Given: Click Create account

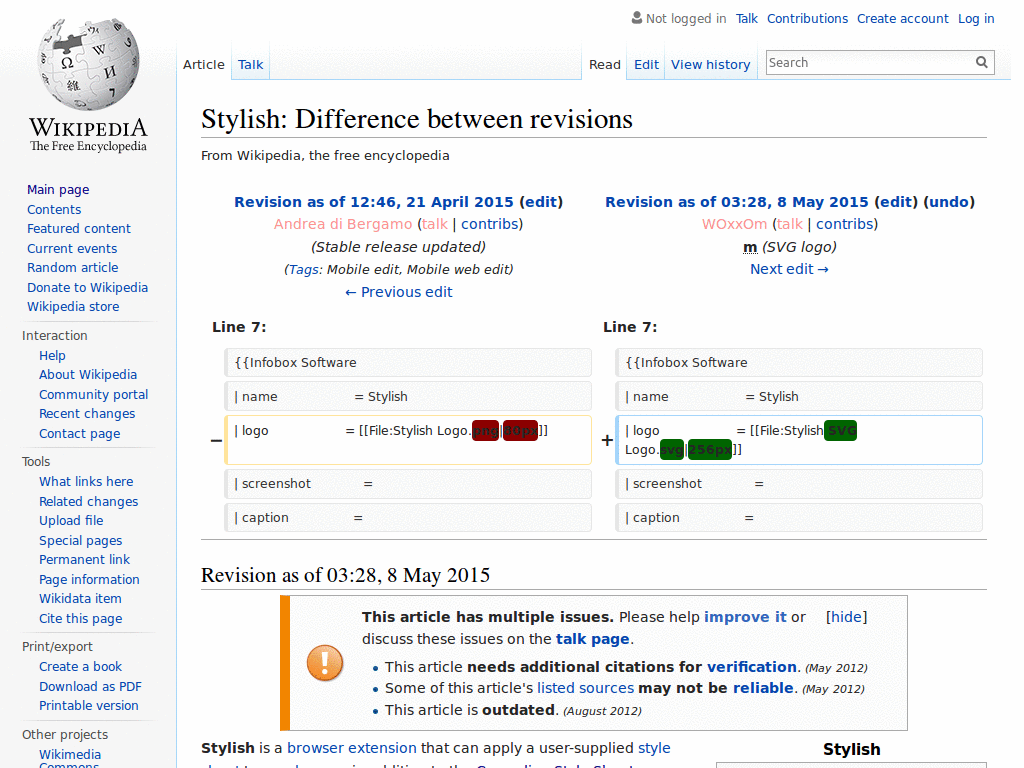Looking at the screenshot, I should coord(903,18).
